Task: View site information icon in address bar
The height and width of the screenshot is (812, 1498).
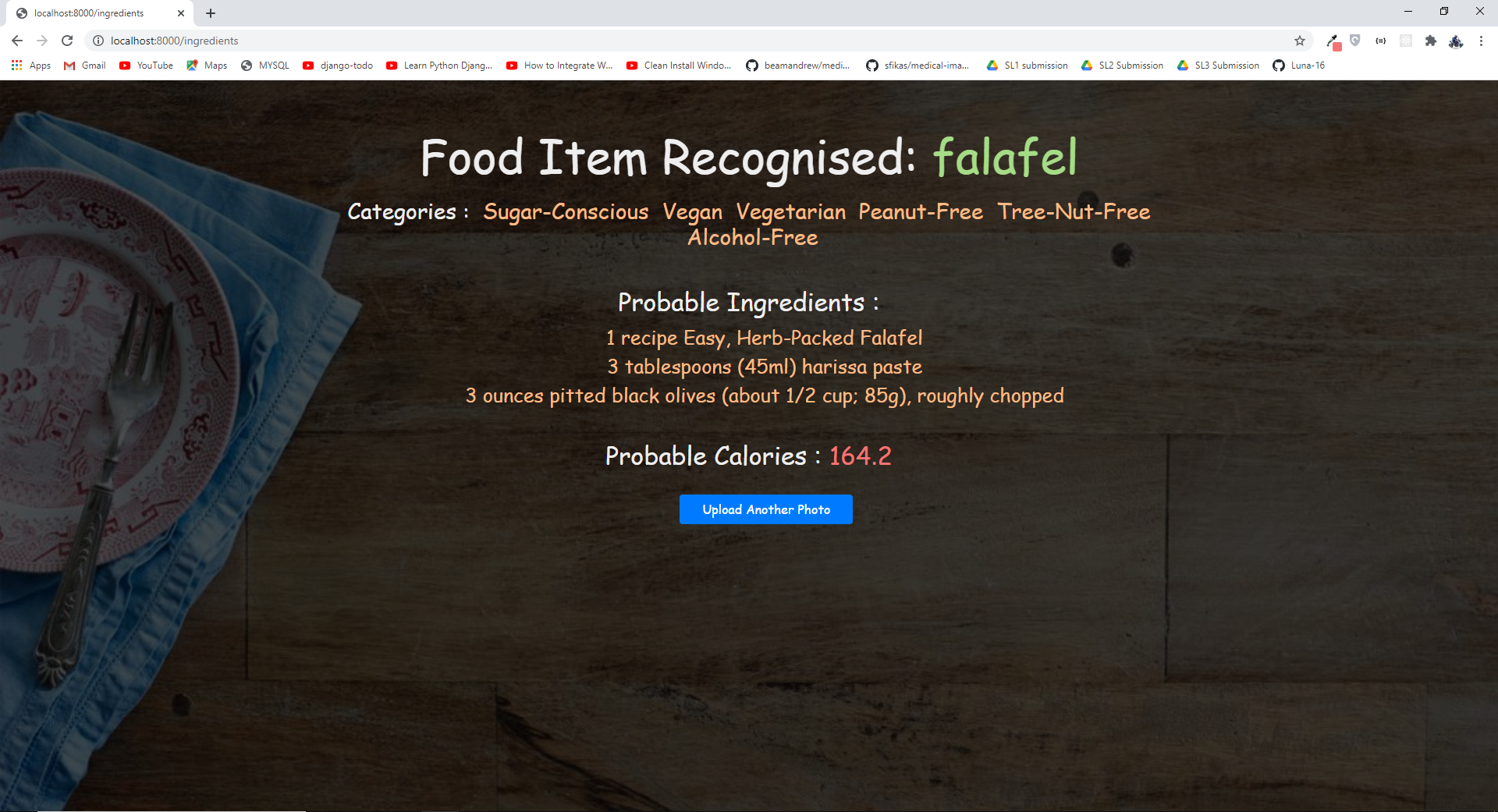Action: pyautogui.click(x=98, y=41)
